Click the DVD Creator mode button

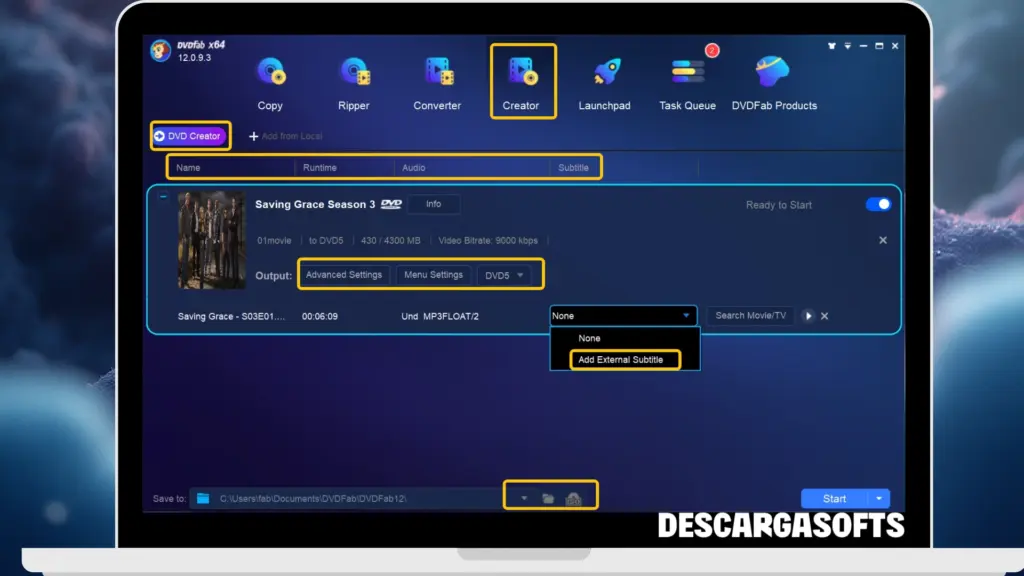coord(189,135)
